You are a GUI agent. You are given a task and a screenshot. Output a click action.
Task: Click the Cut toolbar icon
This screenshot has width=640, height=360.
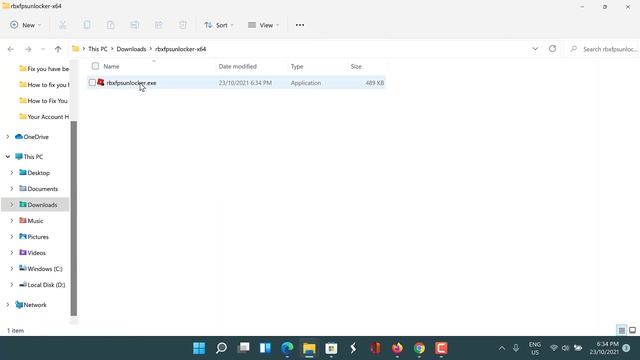(x=62, y=25)
